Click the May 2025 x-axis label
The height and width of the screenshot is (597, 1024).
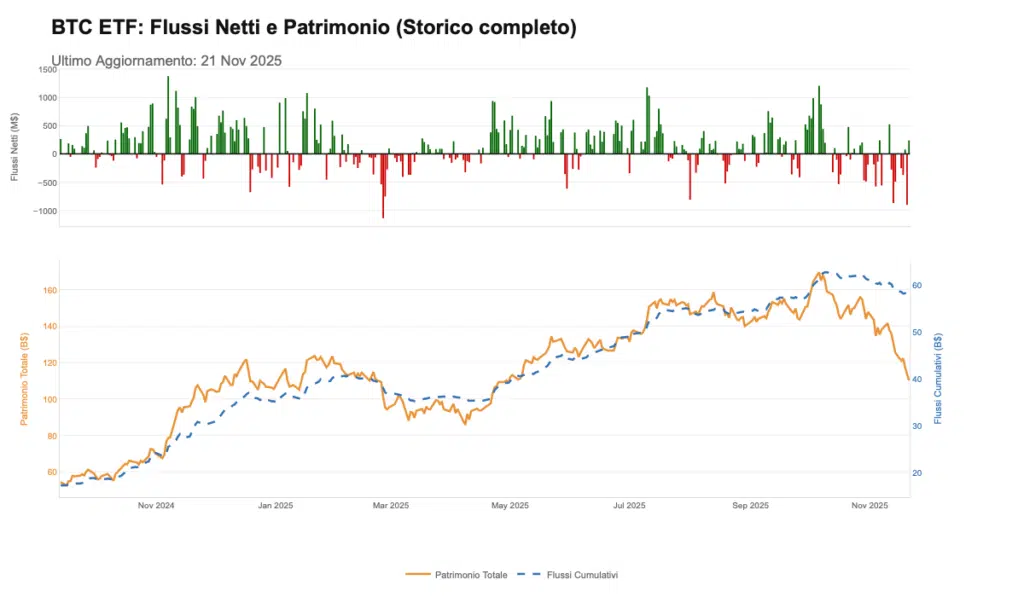(510, 506)
